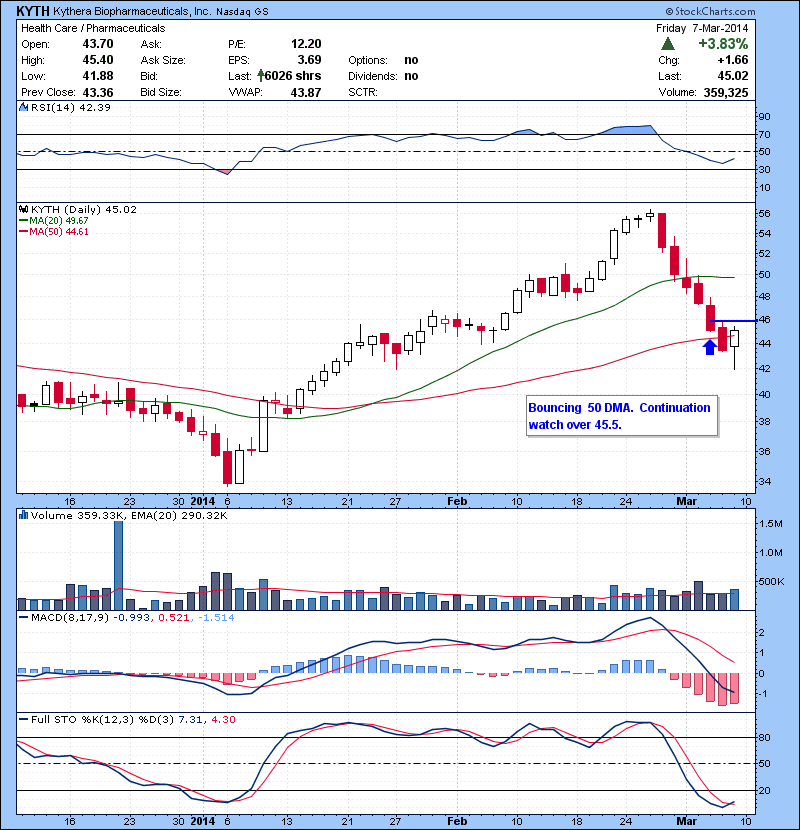
Task: Click the Volume 359.33K, EMA(20) 290.32K label
Action: coord(129,515)
